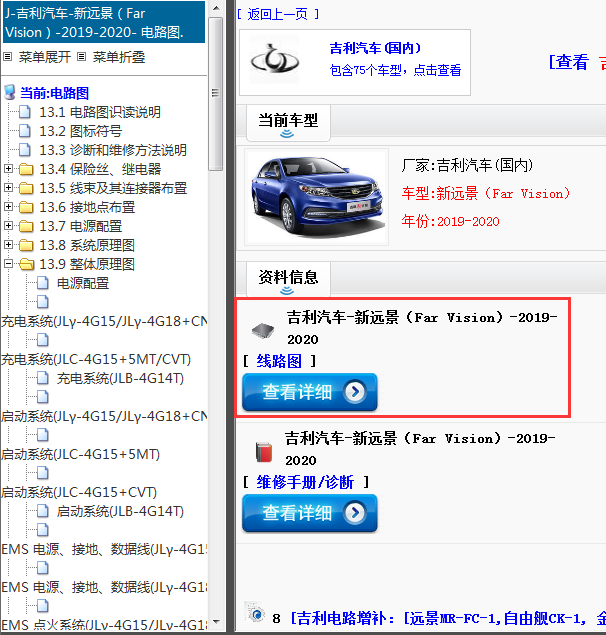Image resolution: width=606 pixels, height=635 pixels.
Task: Open 13.1 电路图识读说明
Action: 100,112
